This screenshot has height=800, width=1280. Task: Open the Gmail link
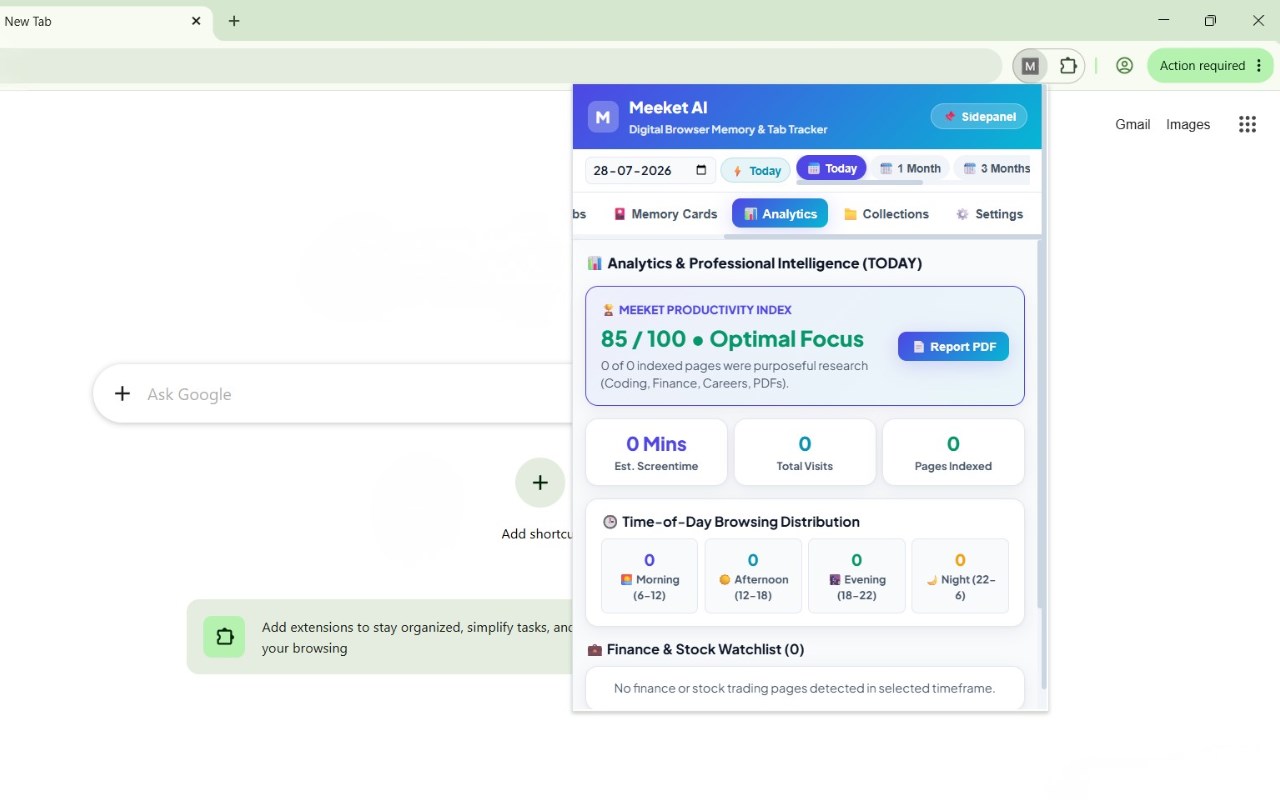tap(1133, 124)
